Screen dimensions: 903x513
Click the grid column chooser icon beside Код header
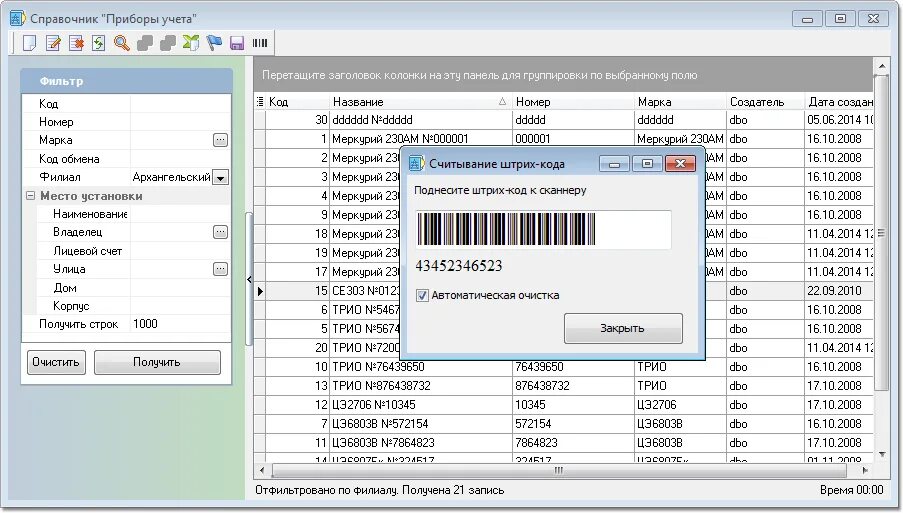point(260,102)
